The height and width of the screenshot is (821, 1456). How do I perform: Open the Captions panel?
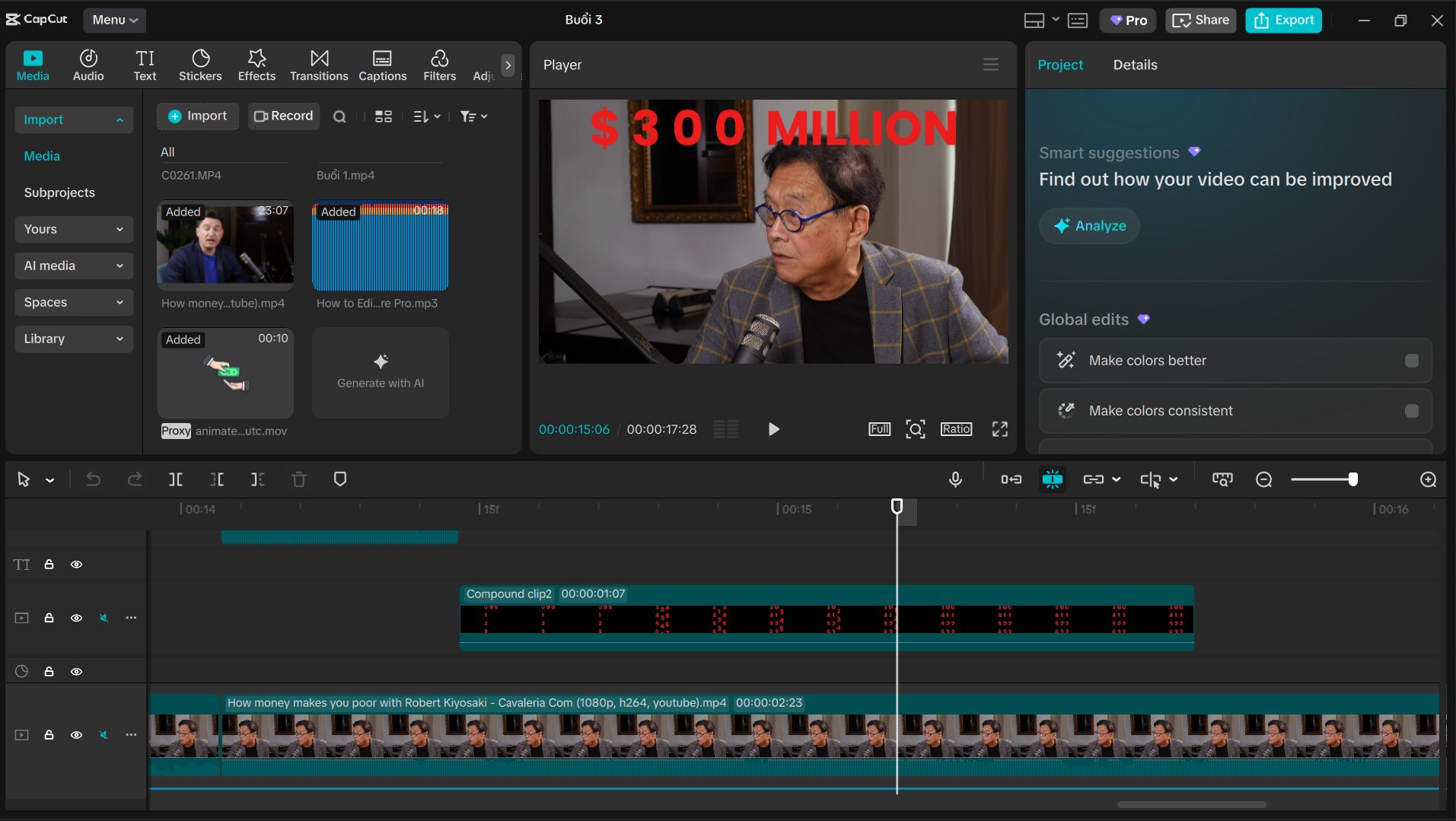tap(382, 65)
